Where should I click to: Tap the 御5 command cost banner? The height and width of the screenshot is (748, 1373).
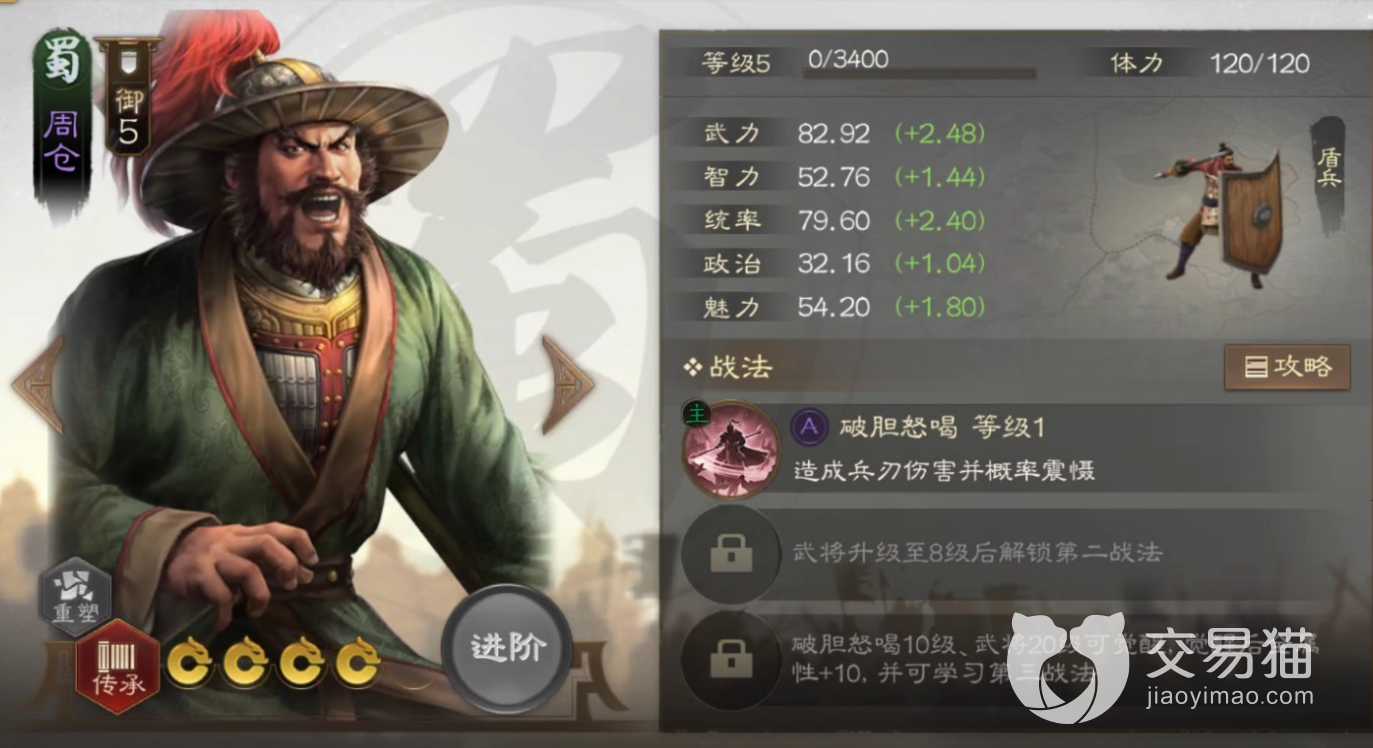pos(127,95)
